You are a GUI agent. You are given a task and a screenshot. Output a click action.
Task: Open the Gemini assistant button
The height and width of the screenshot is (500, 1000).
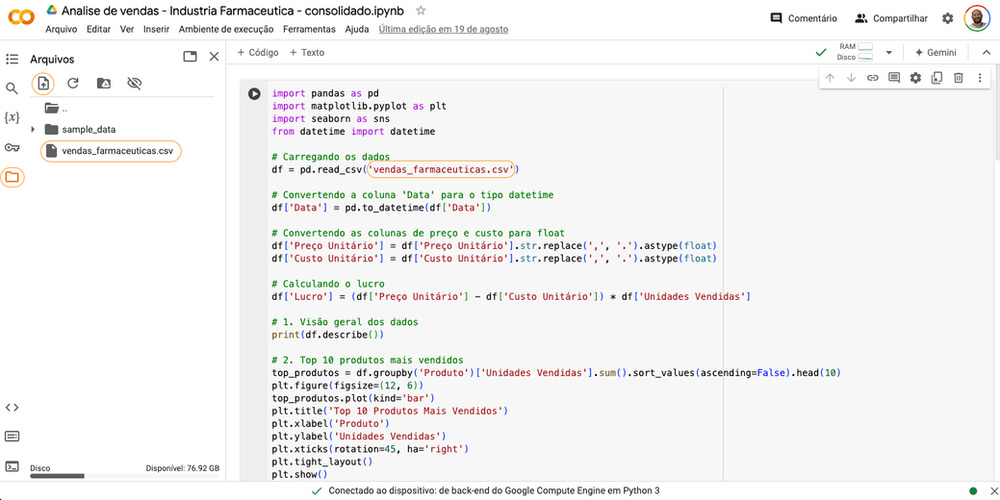pyautogui.click(x=936, y=53)
